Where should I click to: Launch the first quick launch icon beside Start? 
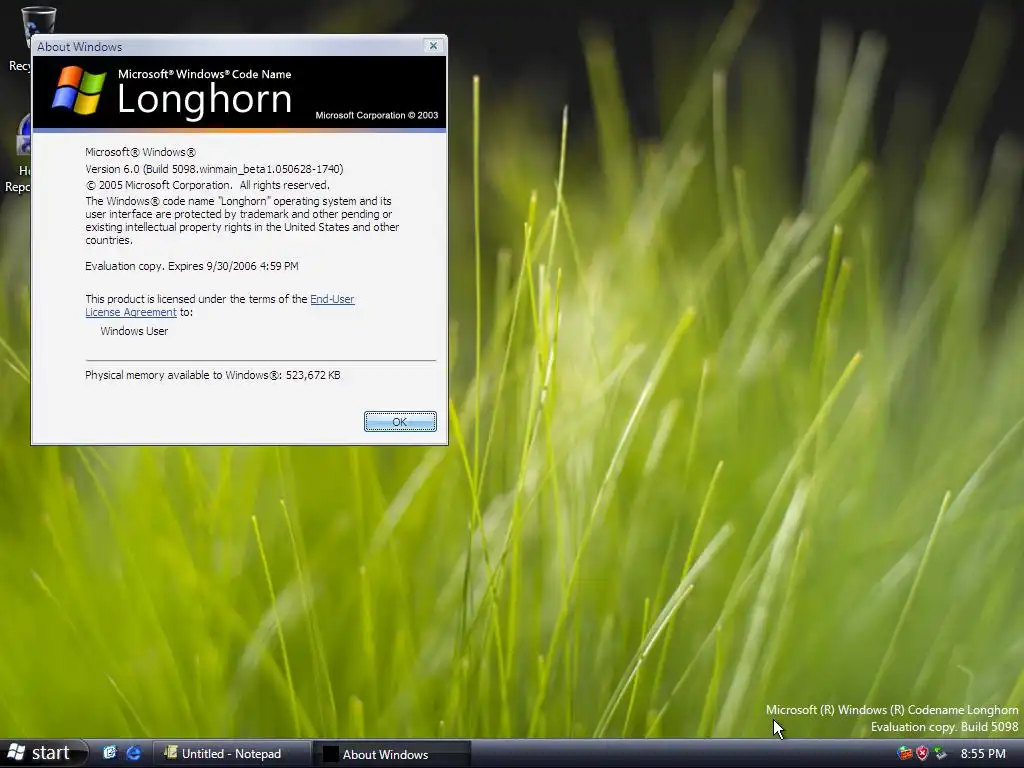[110, 753]
